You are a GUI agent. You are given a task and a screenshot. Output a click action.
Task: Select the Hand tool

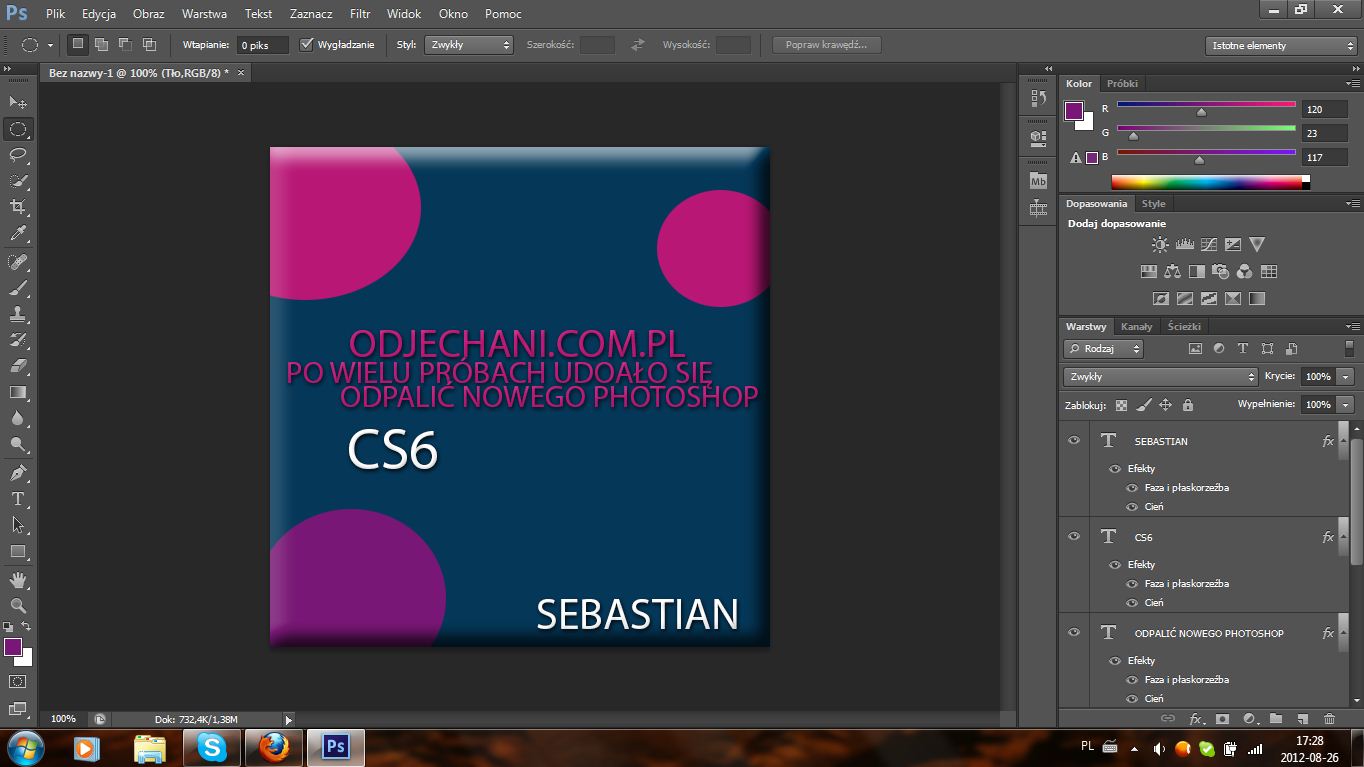(18, 579)
